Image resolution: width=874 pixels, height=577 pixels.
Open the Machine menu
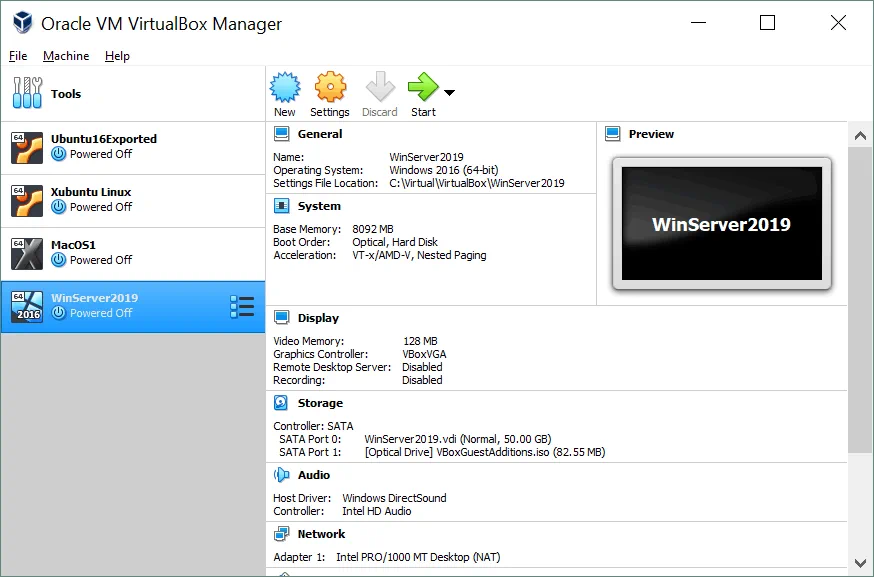(66, 56)
